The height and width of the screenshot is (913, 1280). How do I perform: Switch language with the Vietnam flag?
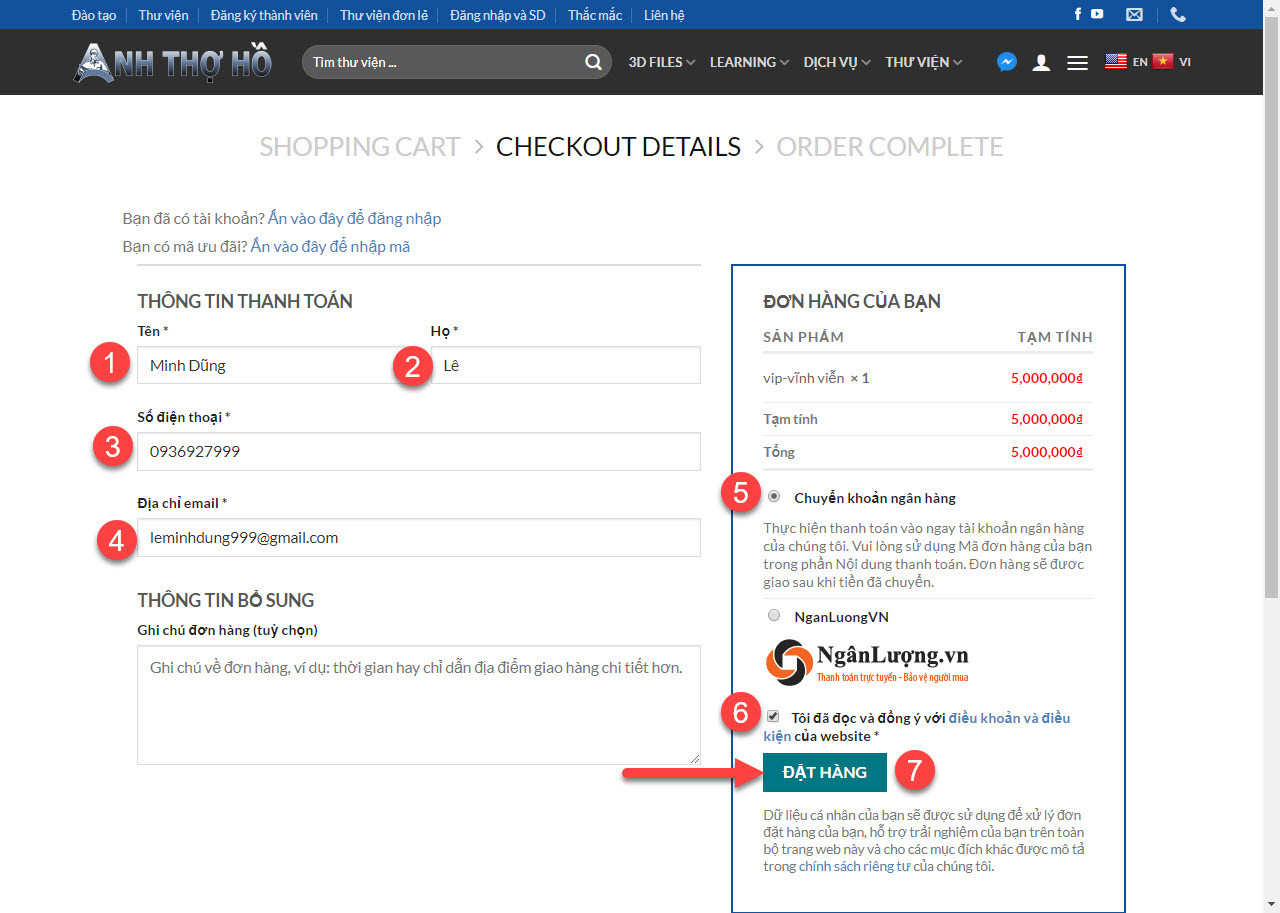coord(1162,61)
